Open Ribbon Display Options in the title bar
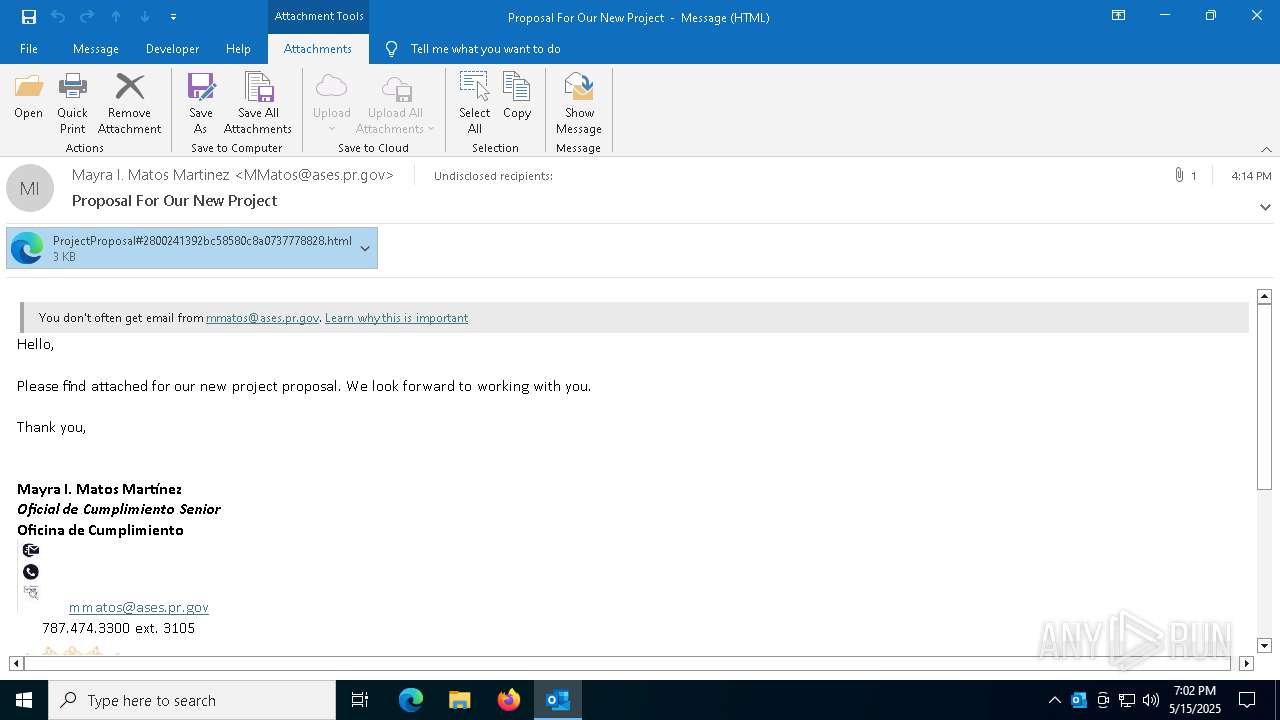Image resolution: width=1280 pixels, height=720 pixels. coord(1118,16)
